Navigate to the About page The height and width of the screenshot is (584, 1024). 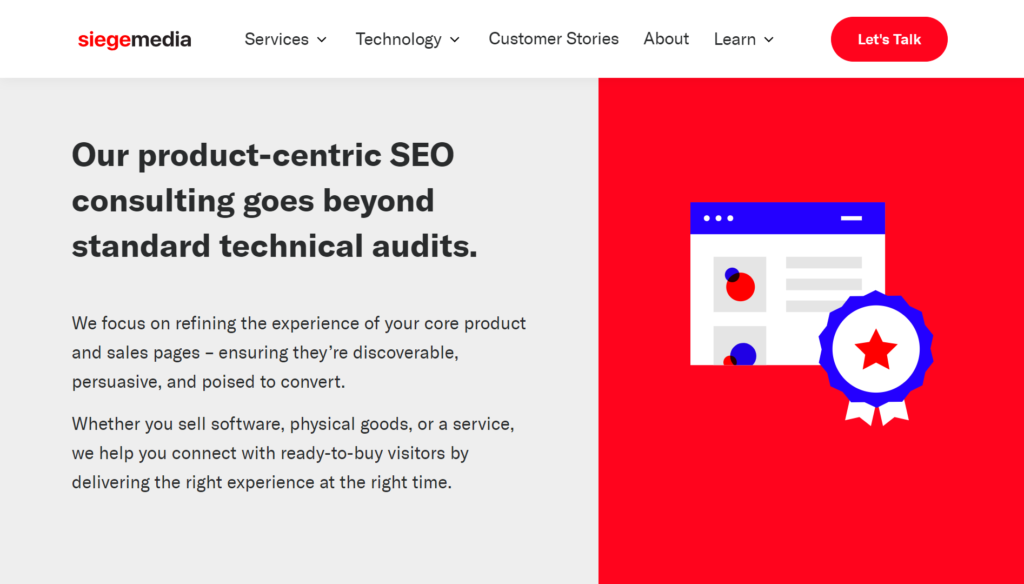666,39
